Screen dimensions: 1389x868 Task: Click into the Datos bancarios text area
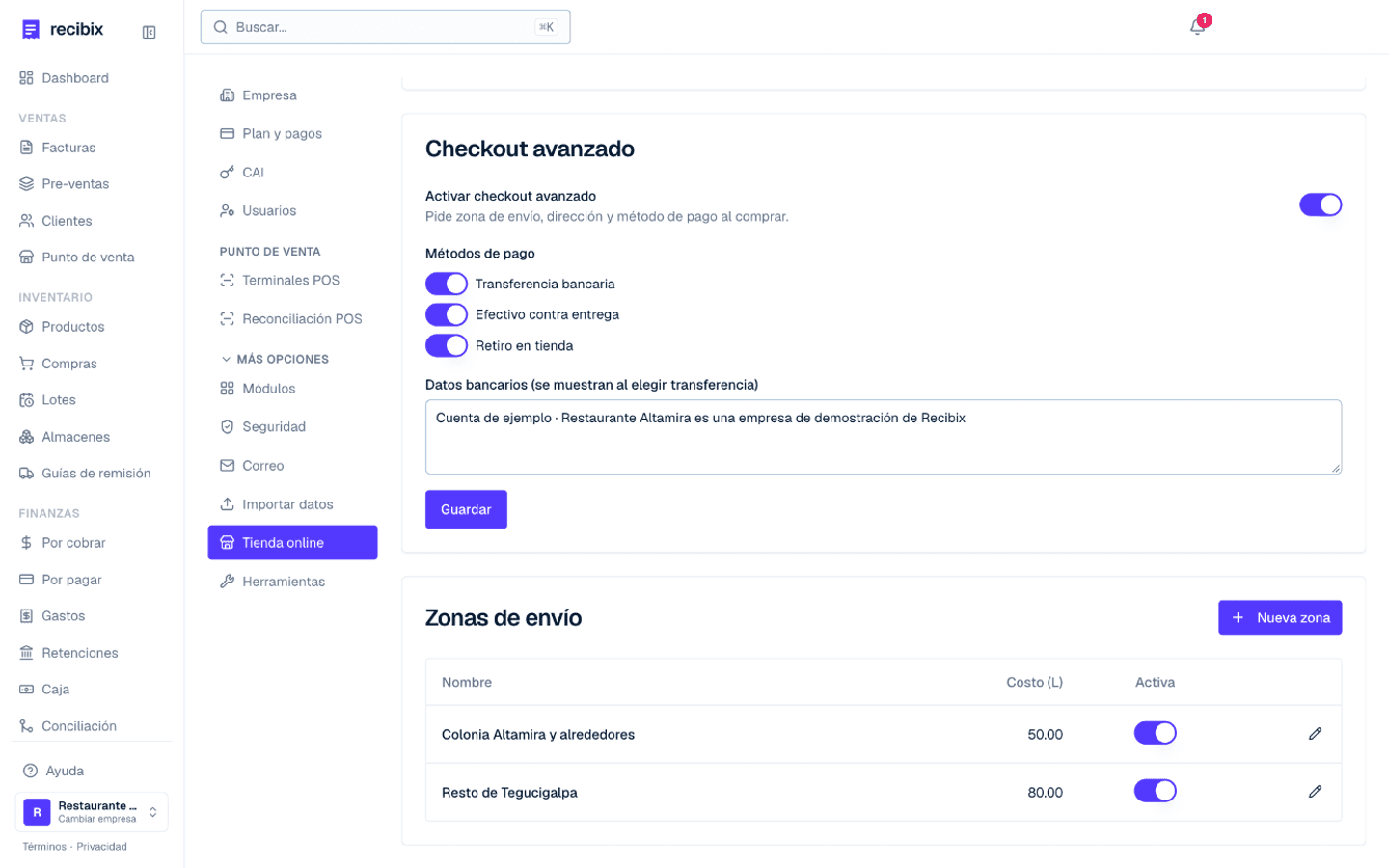pos(883,437)
